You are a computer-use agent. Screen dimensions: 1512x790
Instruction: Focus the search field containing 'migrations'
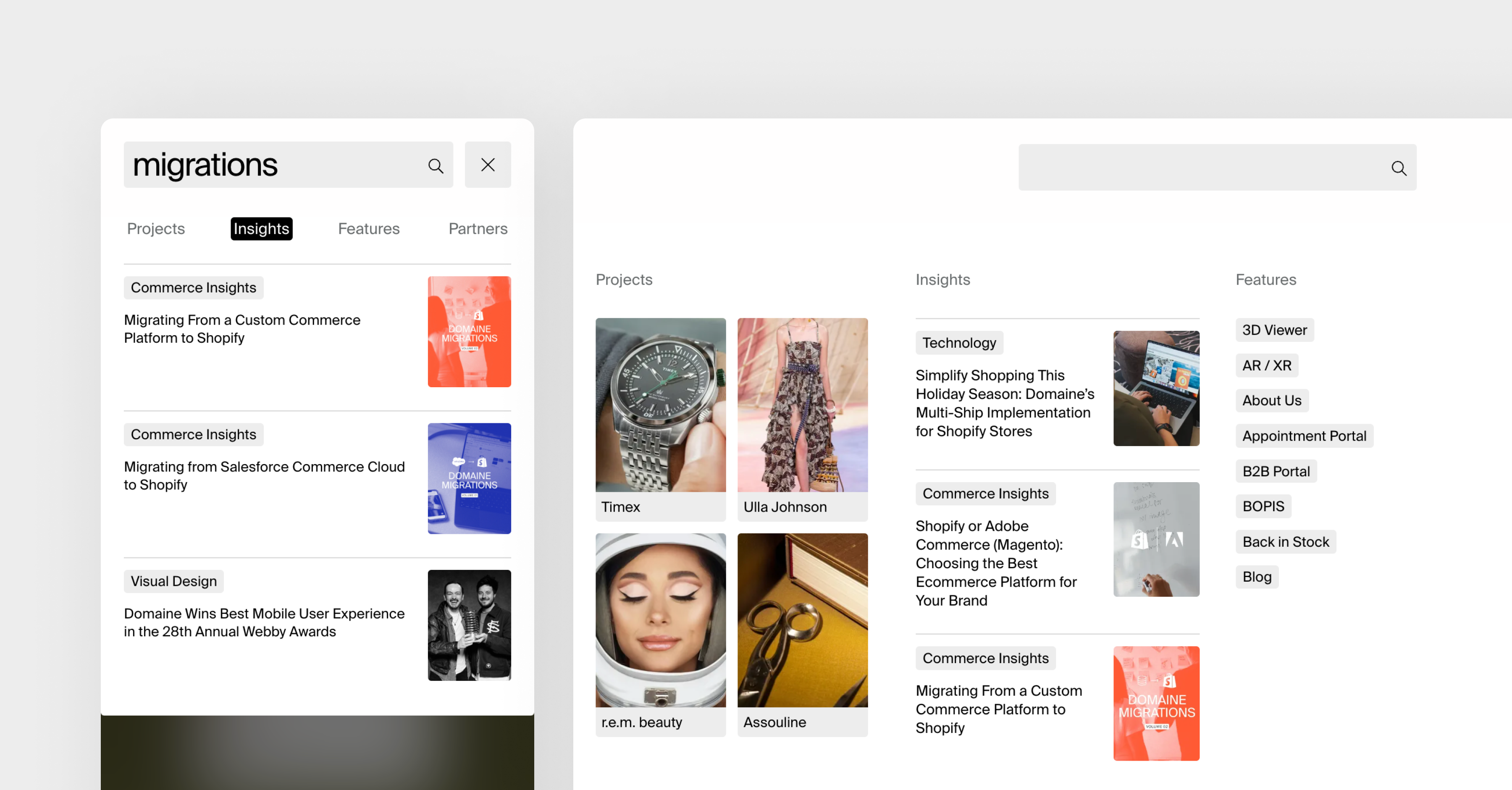[288, 165]
